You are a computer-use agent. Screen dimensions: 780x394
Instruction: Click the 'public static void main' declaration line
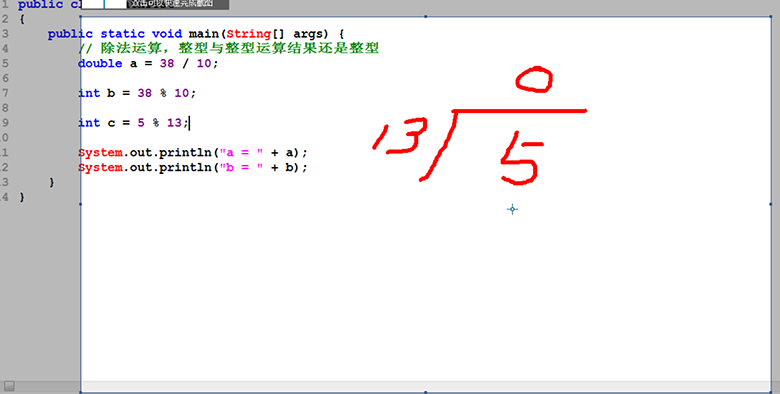pos(196,34)
